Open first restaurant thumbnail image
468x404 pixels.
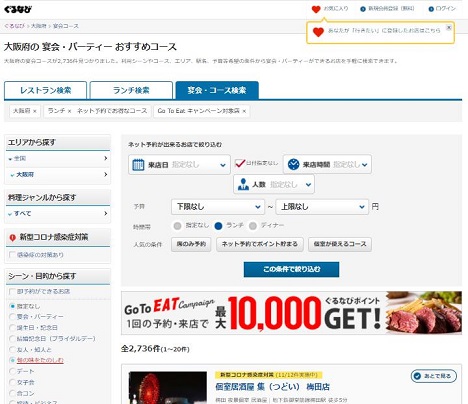168,388
